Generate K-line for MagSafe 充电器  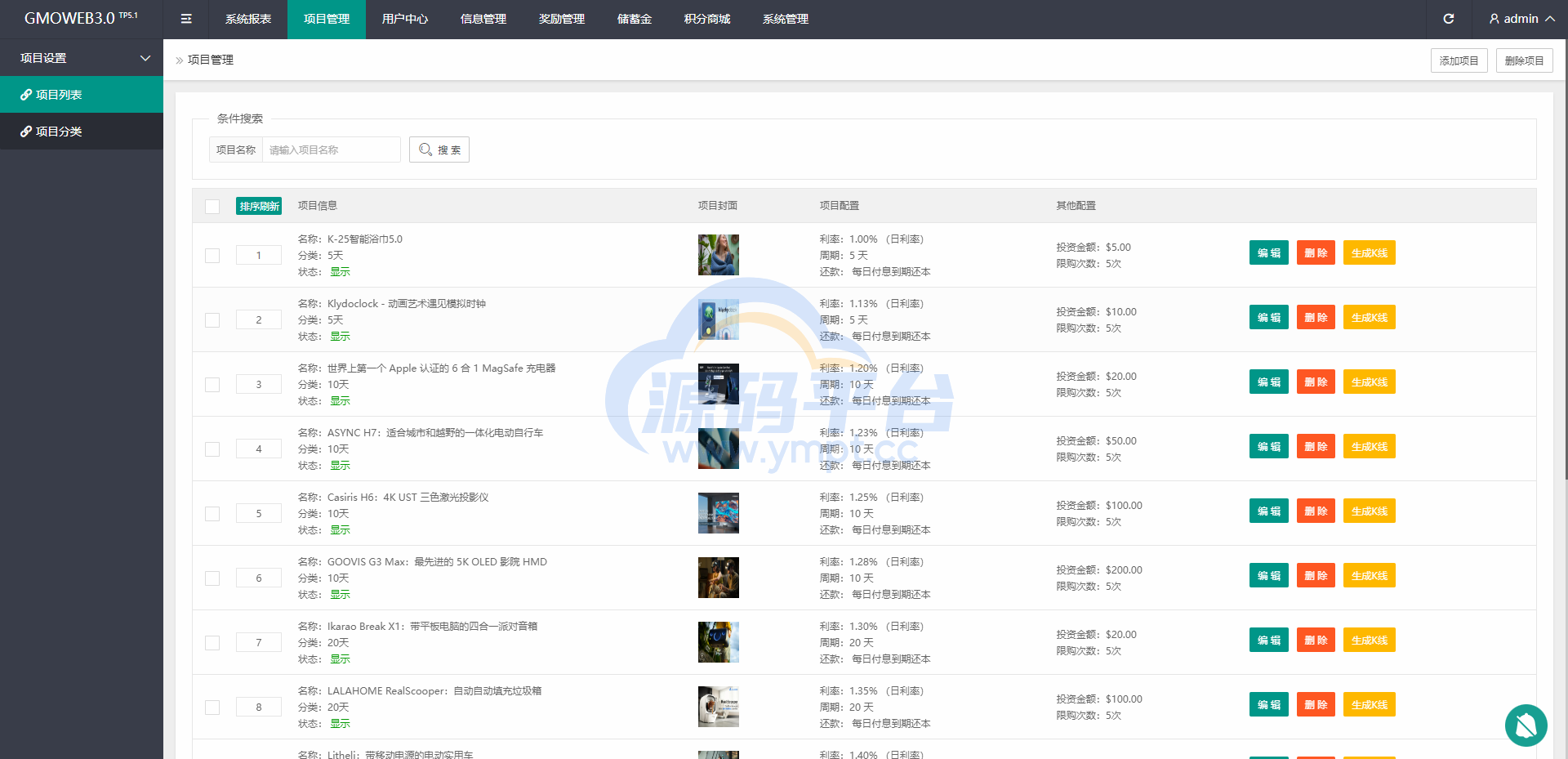pyautogui.click(x=1370, y=382)
